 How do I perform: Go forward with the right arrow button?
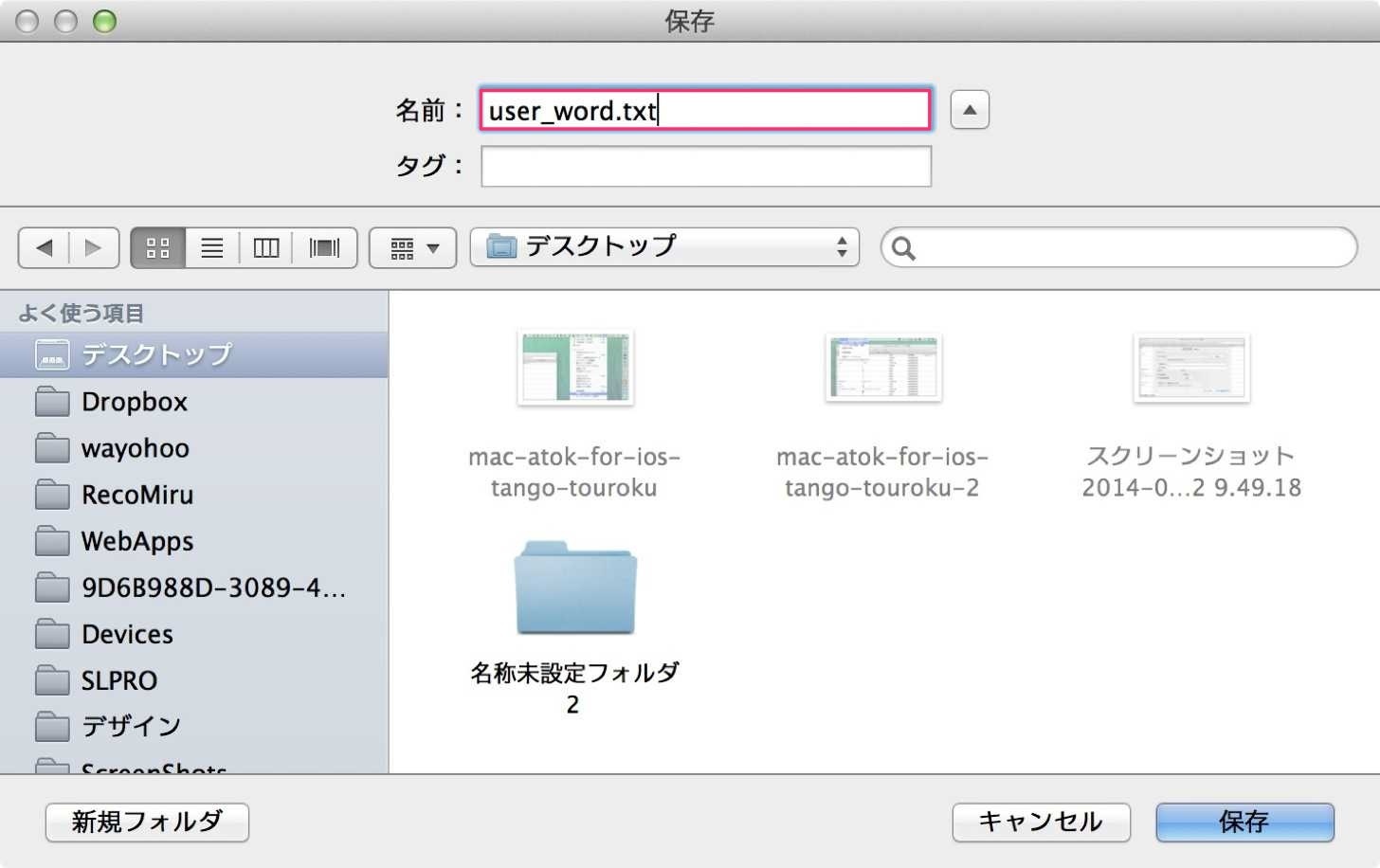coord(93,248)
